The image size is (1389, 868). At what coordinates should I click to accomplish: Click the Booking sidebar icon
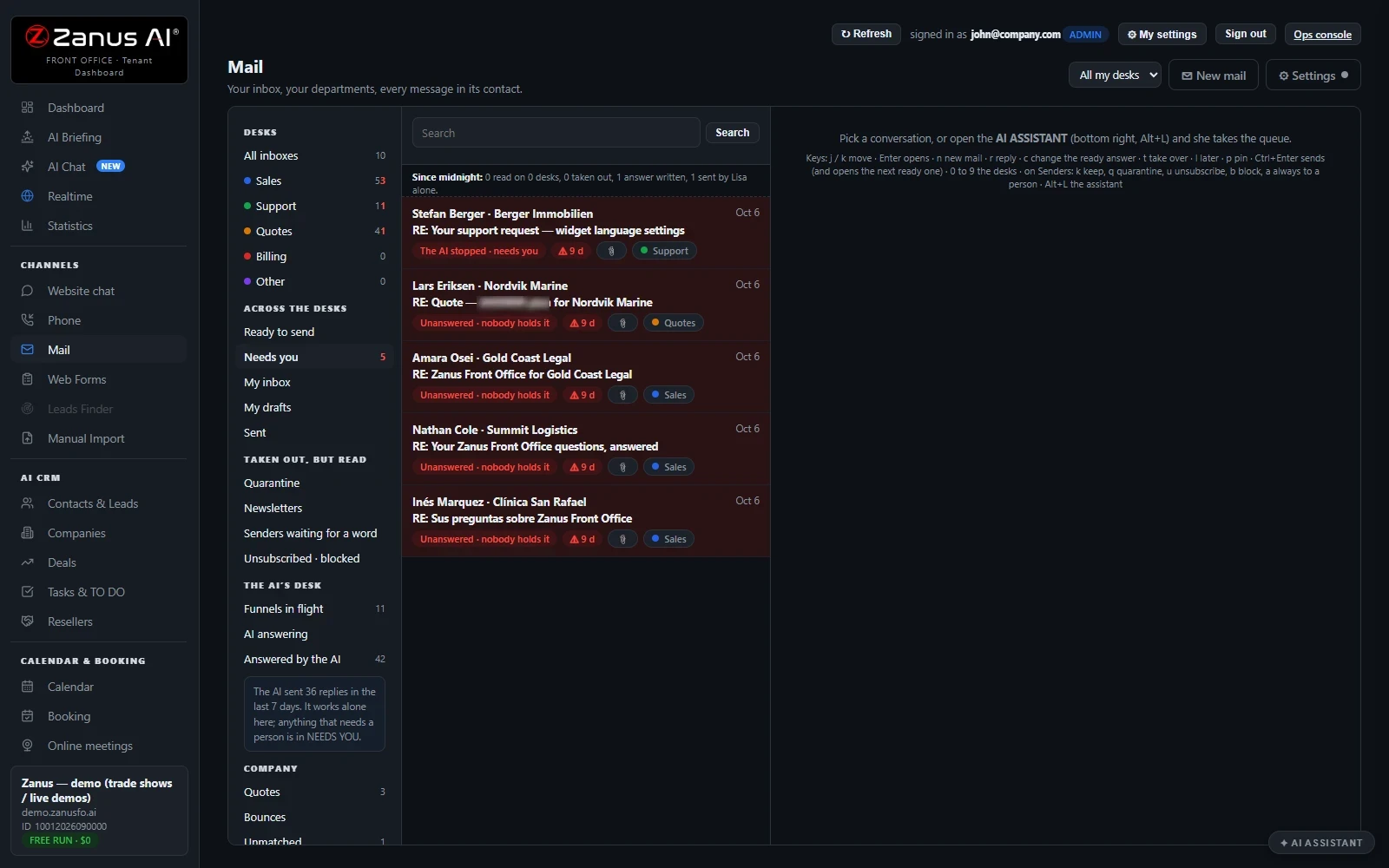27,716
